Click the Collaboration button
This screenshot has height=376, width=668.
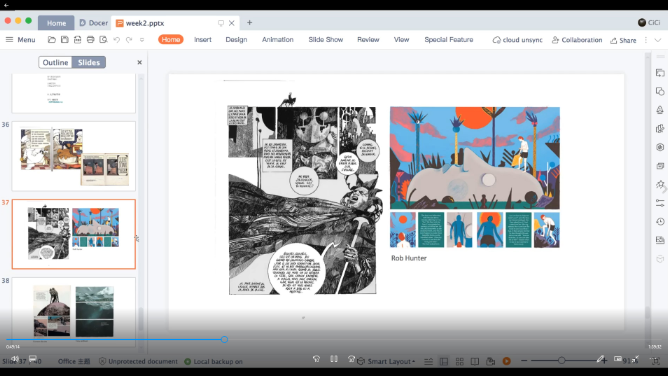click(577, 40)
